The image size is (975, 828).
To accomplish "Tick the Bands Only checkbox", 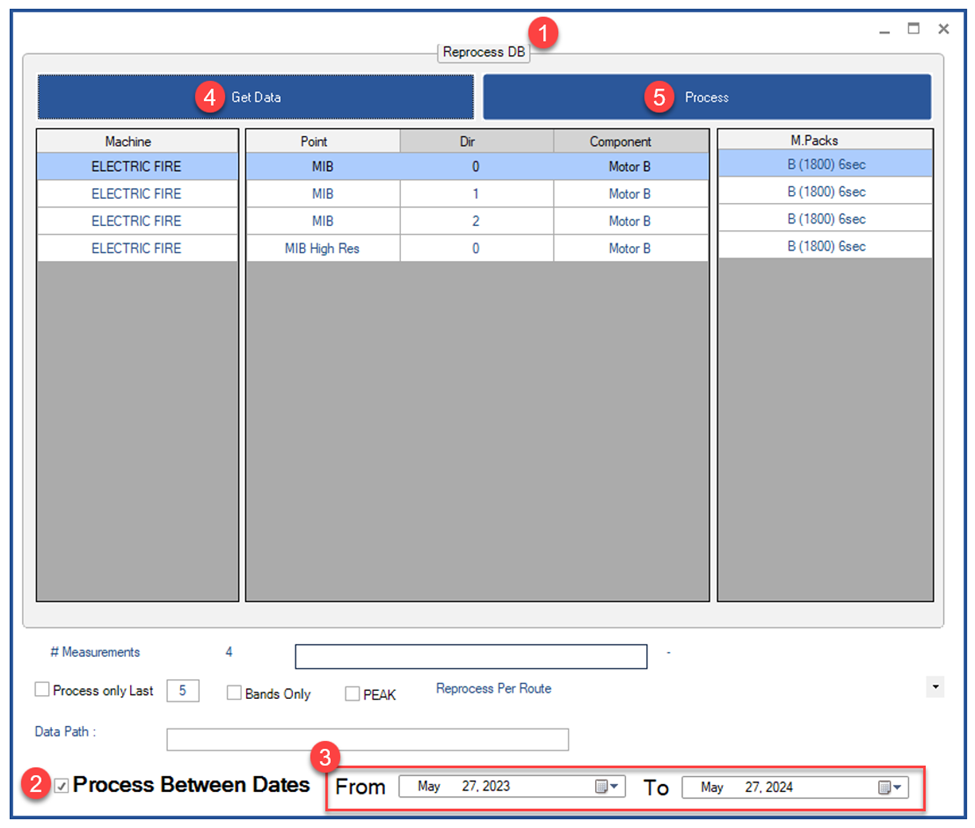I will [234, 692].
